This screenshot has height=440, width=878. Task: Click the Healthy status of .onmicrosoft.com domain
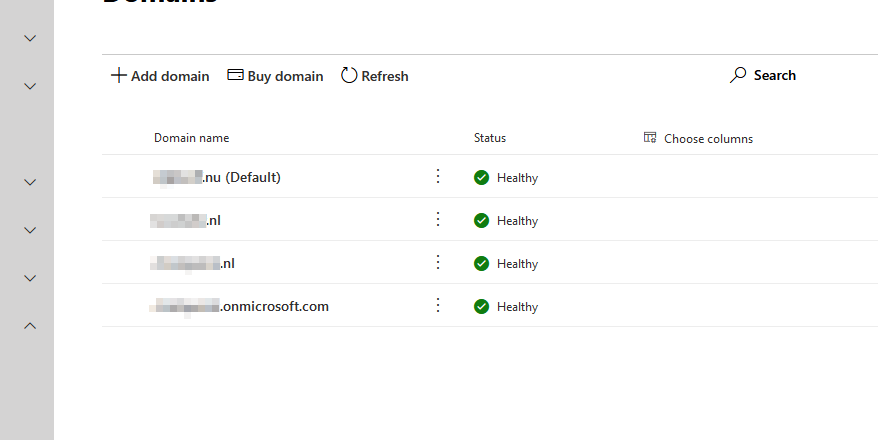[517, 307]
